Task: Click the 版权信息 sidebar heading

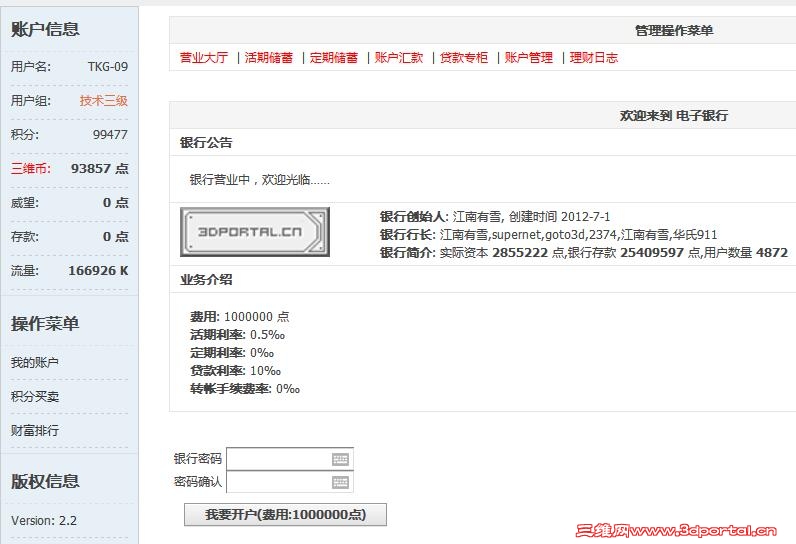Action: [45, 481]
